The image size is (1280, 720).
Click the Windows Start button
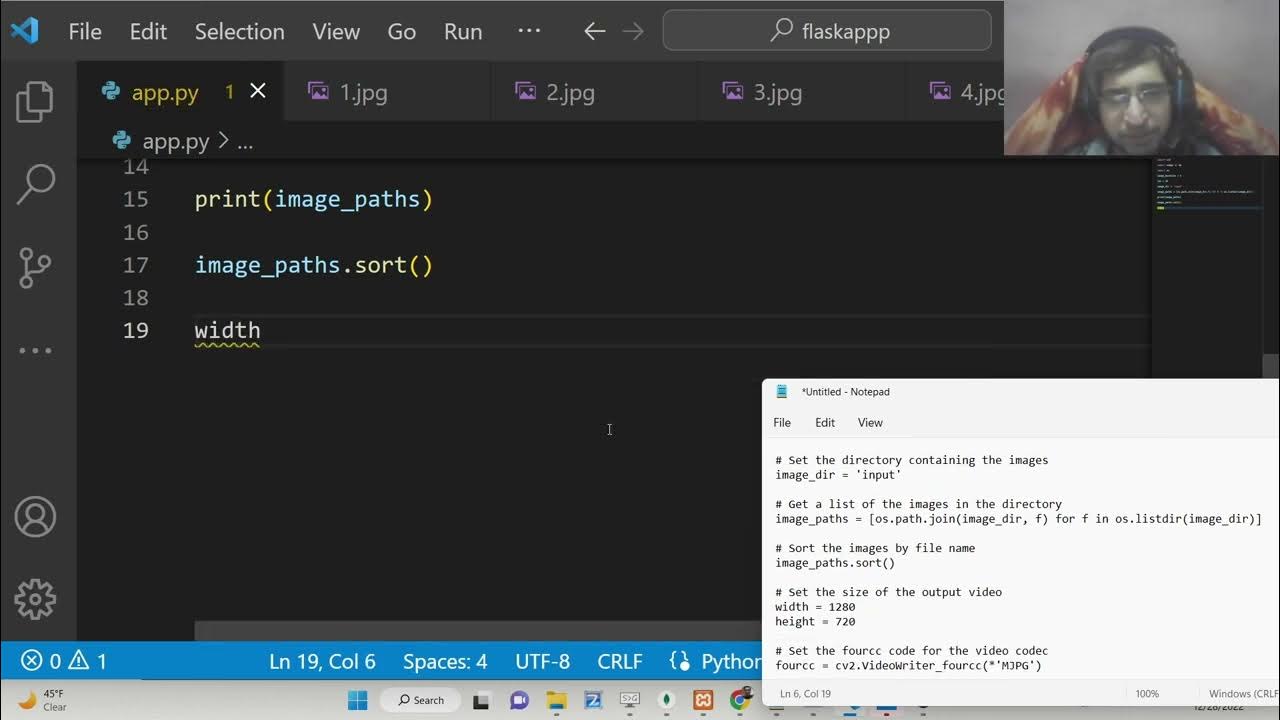tap(357, 700)
